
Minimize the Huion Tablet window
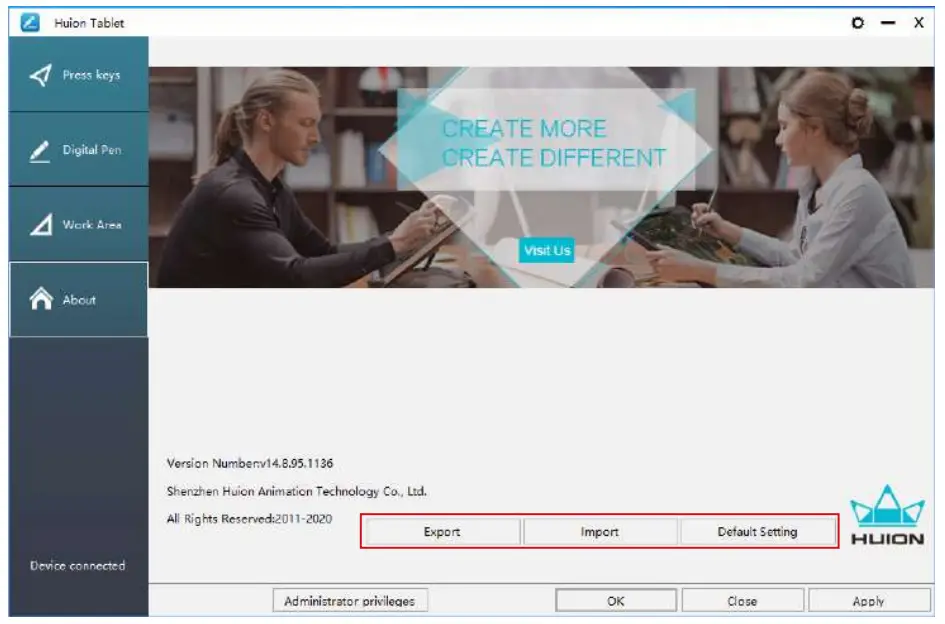pyautogui.click(x=888, y=23)
